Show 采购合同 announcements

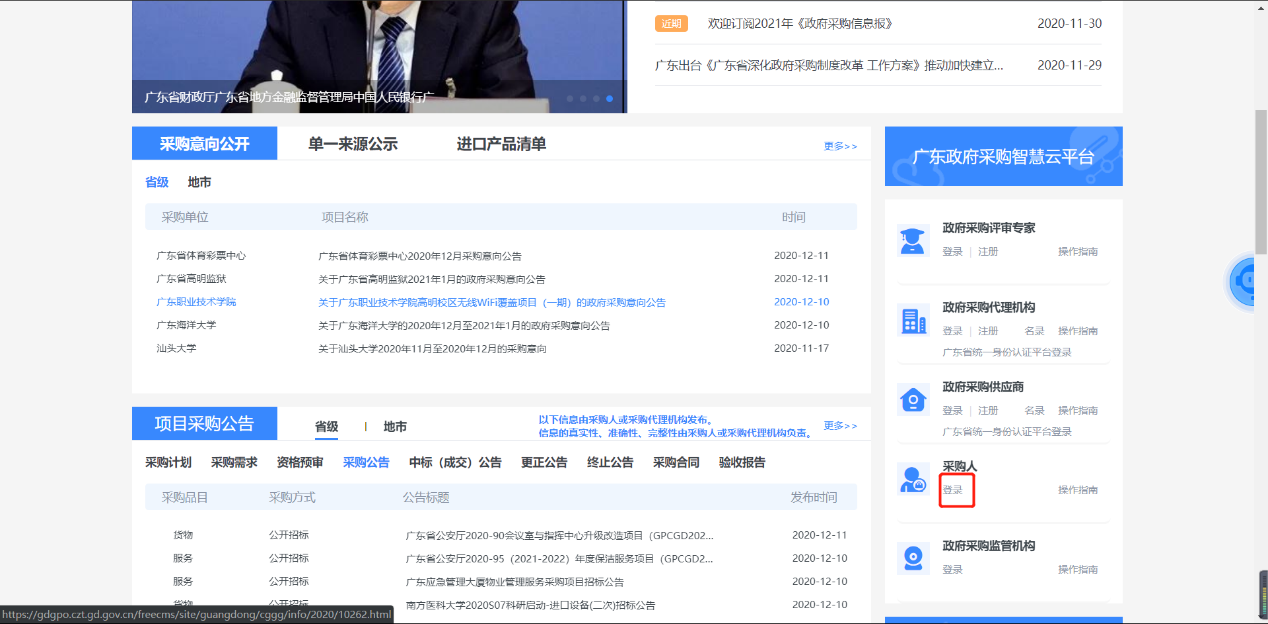tap(676, 462)
